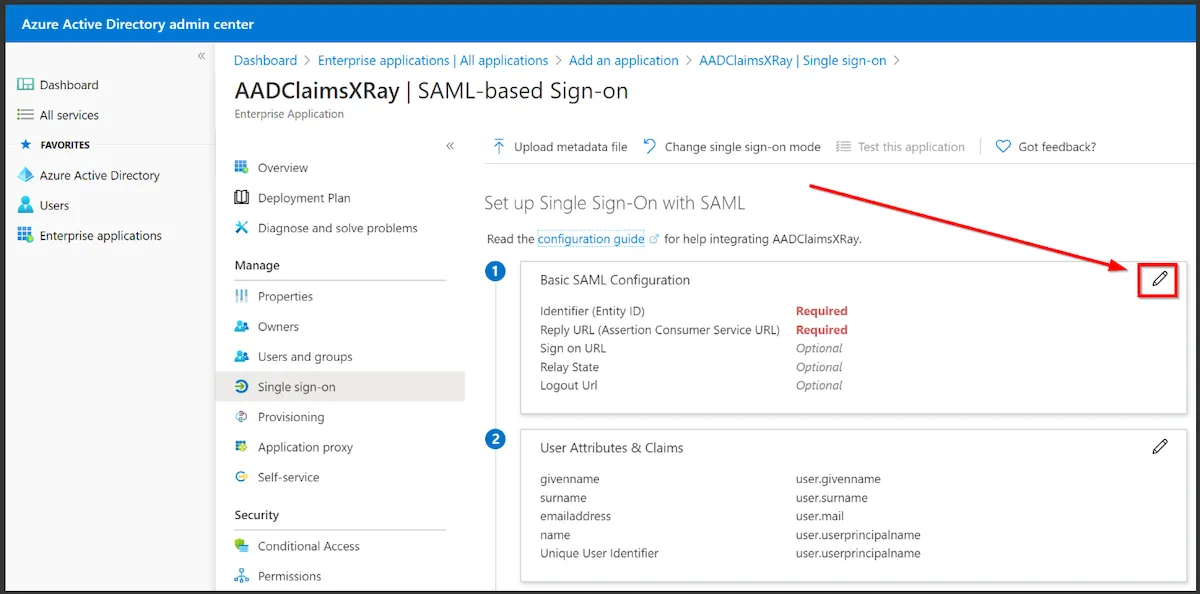Click the emailaddress claim name
The height and width of the screenshot is (594, 1200).
point(576,516)
